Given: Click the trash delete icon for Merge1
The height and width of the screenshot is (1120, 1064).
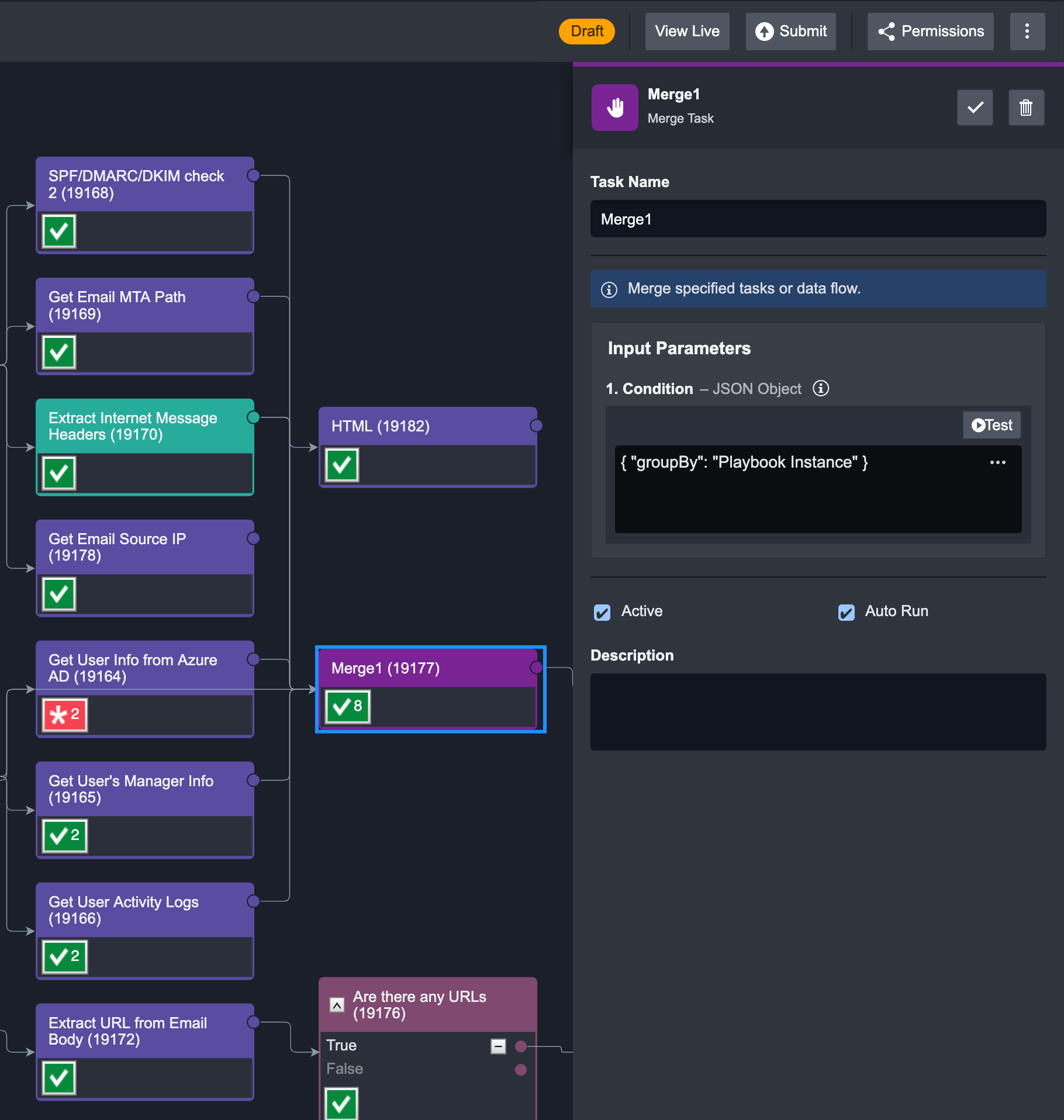Looking at the screenshot, I should (x=1026, y=108).
